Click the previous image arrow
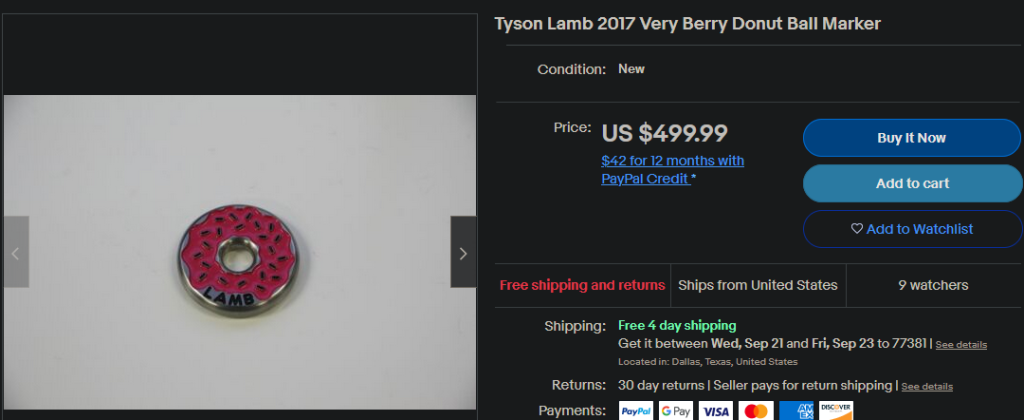The width and height of the screenshot is (1024, 420). point(15,253)
